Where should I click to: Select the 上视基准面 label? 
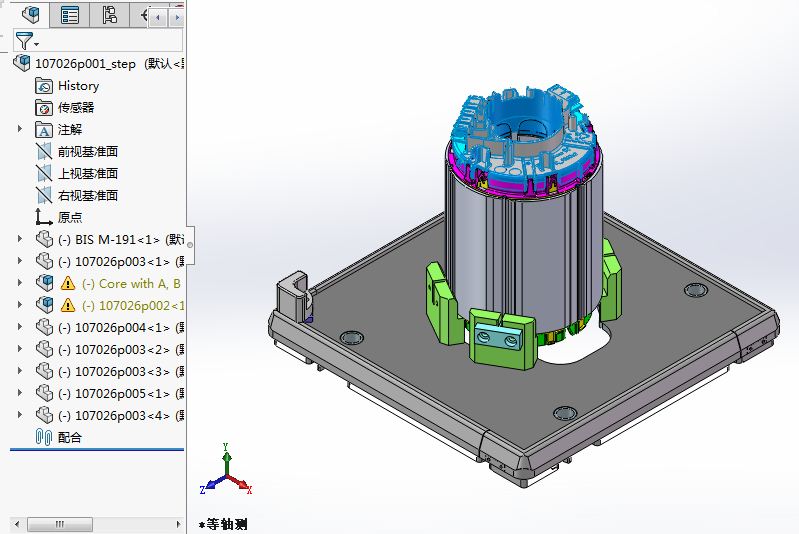[88, 173]
